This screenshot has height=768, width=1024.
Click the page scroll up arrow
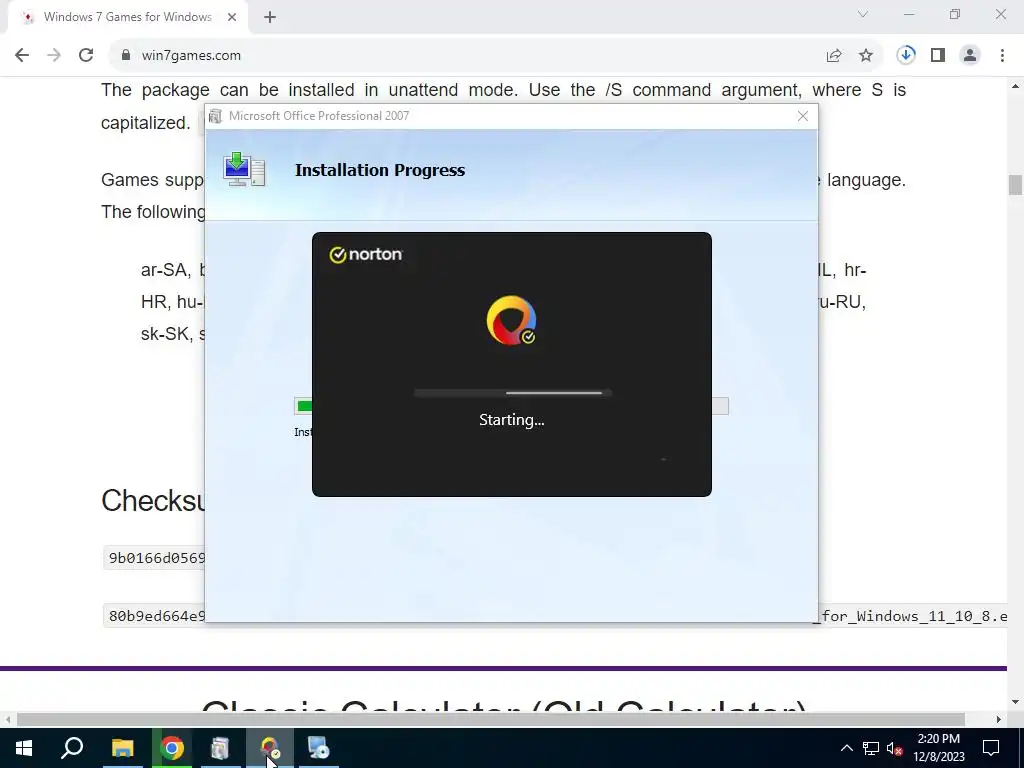pyautogui.click(x=1015, y=86)
